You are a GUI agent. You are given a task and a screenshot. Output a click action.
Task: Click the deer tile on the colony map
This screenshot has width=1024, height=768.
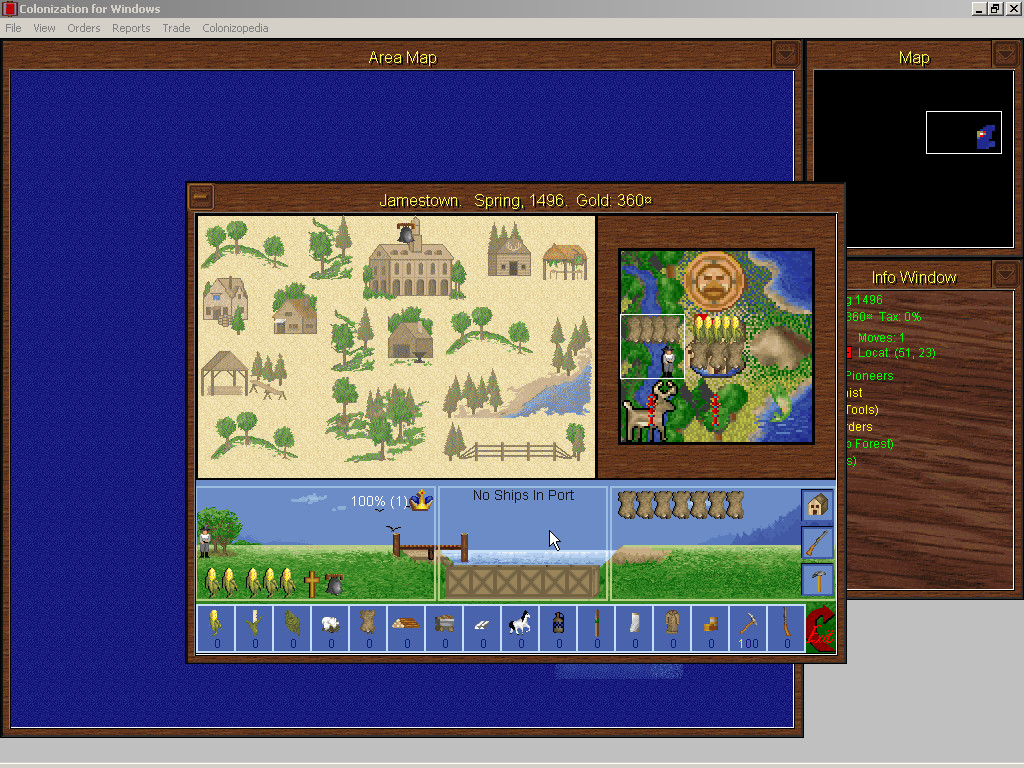point(652,411)
